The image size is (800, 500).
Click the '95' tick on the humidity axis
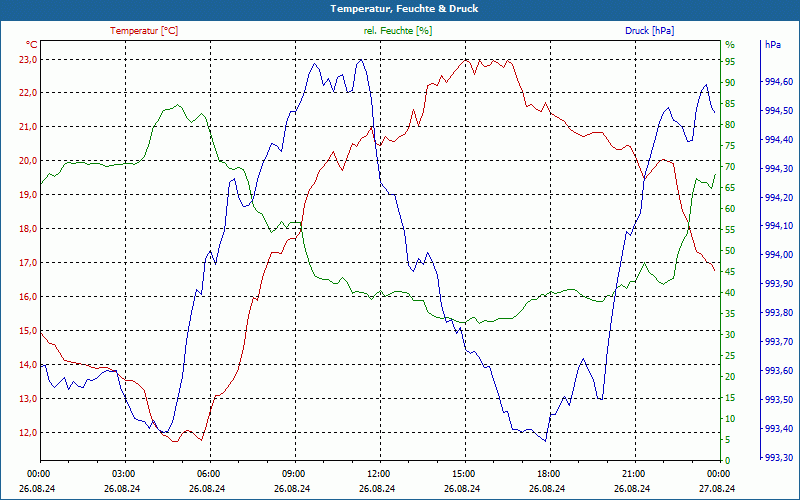pyautogui.click(x=730, y=62)
